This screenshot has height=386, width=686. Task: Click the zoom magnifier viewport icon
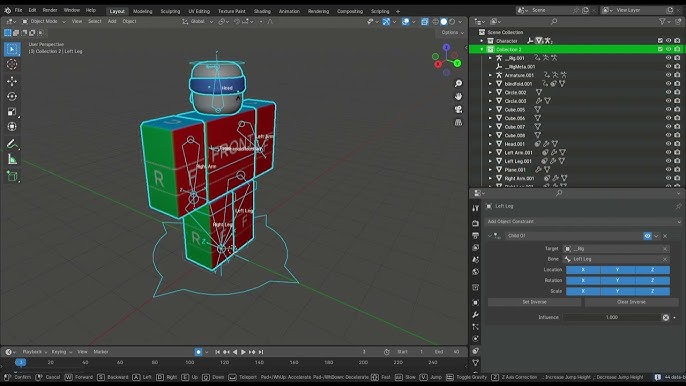point(458,84)
